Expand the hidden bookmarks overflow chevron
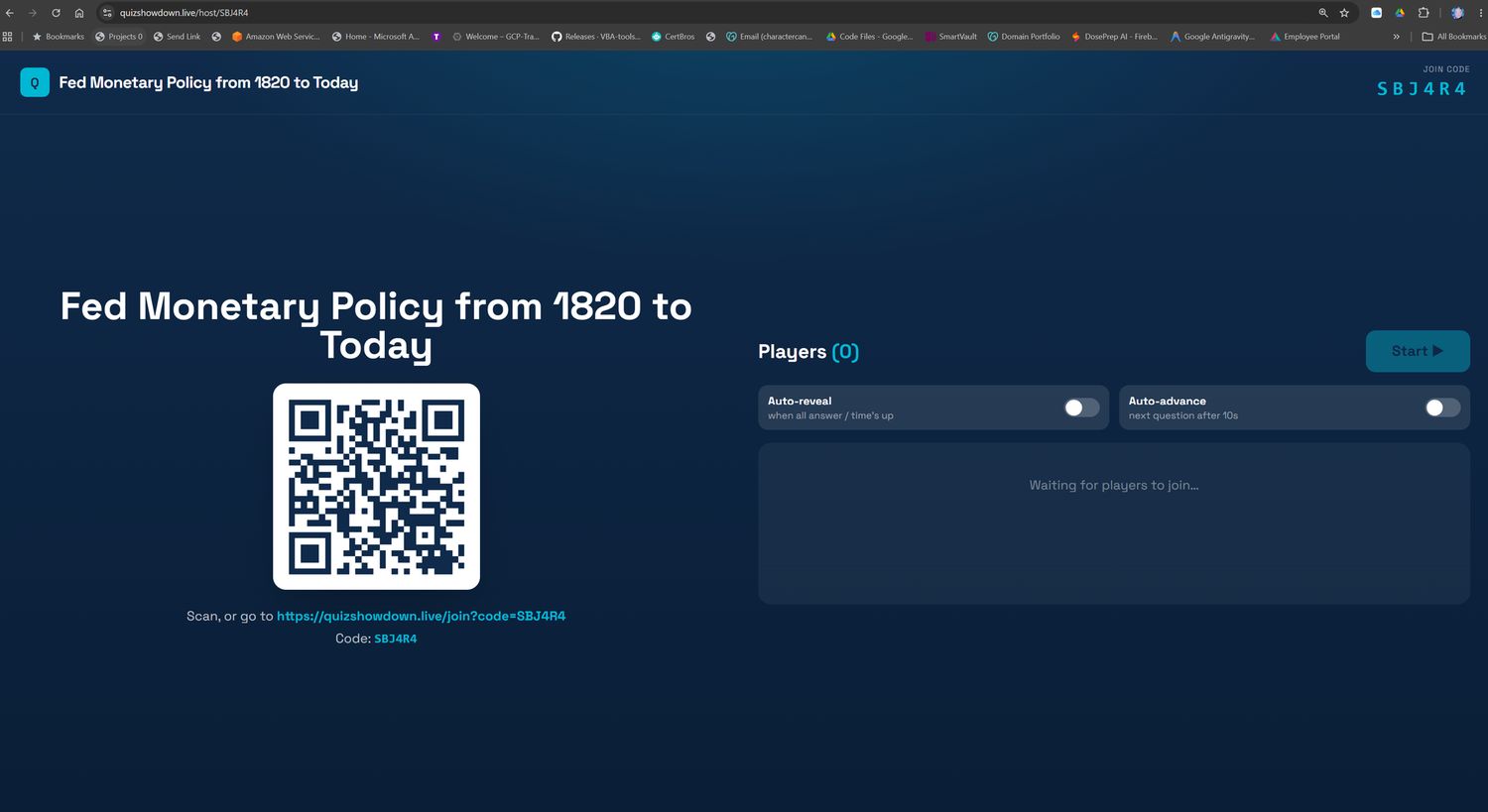 1397,37
